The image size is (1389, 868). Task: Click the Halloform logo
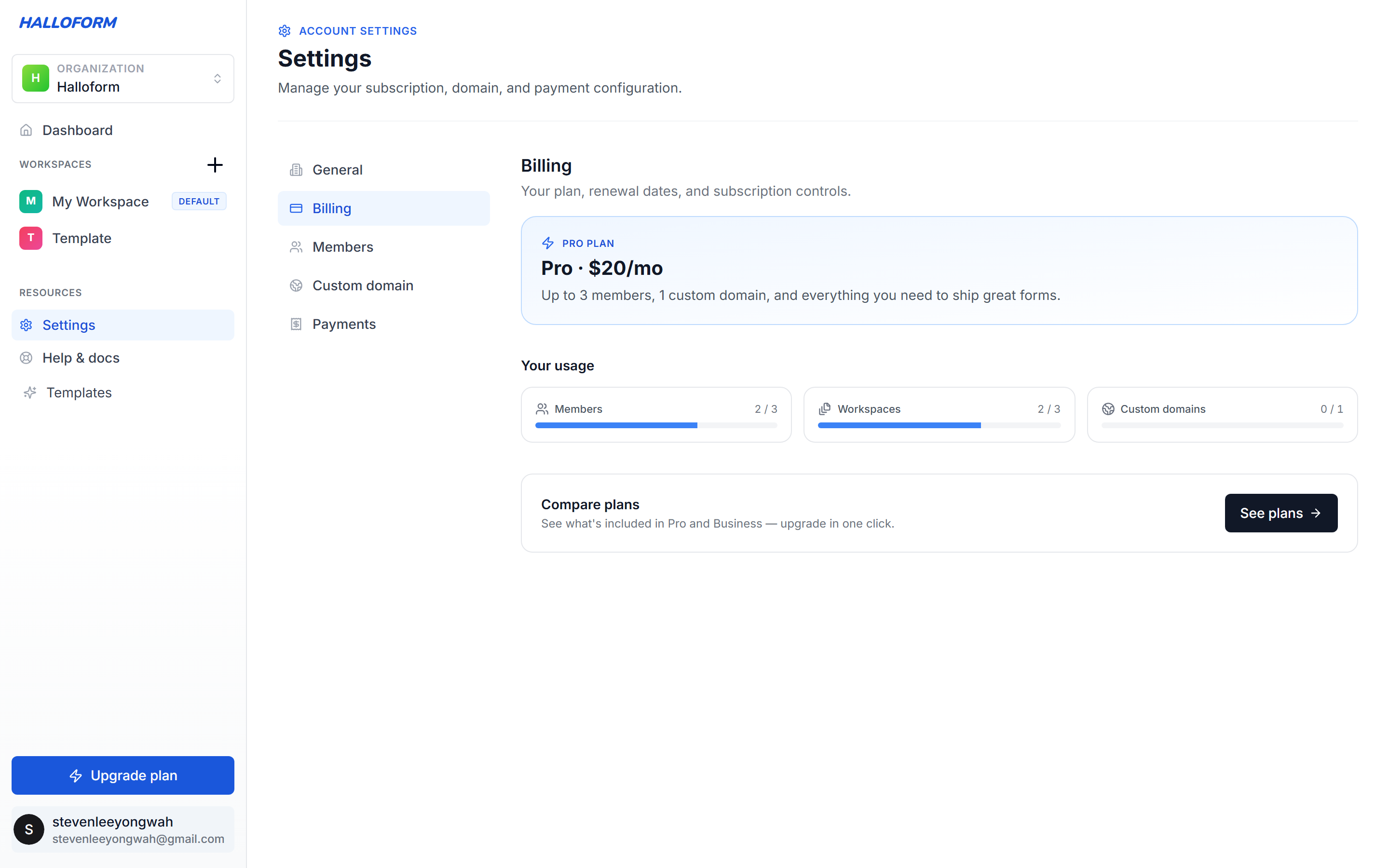click(x=68, y=22)
